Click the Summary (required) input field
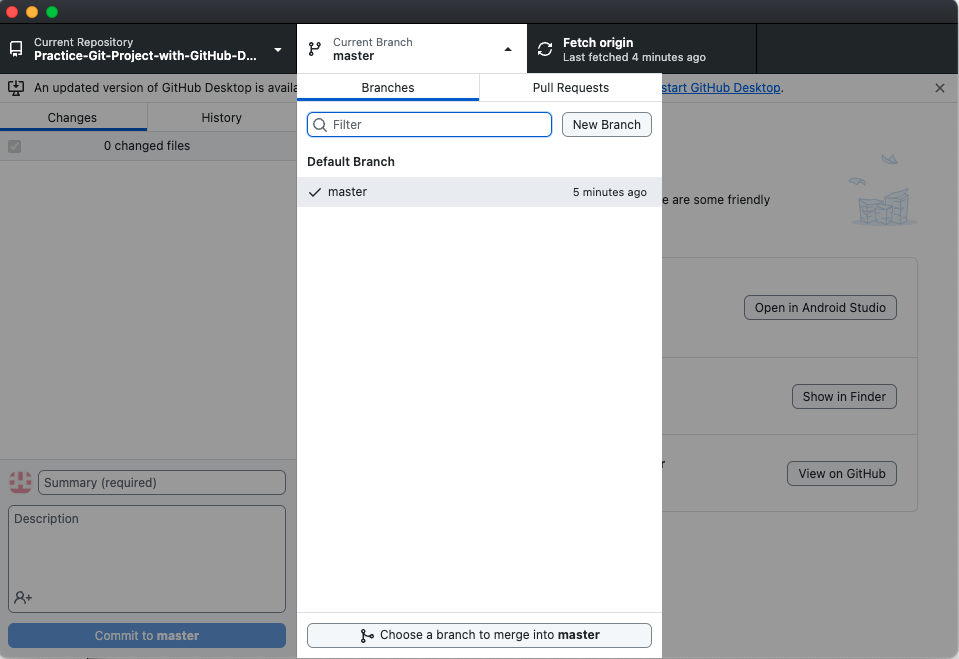This screenshot has height=659, width=959. coord(161,483)
